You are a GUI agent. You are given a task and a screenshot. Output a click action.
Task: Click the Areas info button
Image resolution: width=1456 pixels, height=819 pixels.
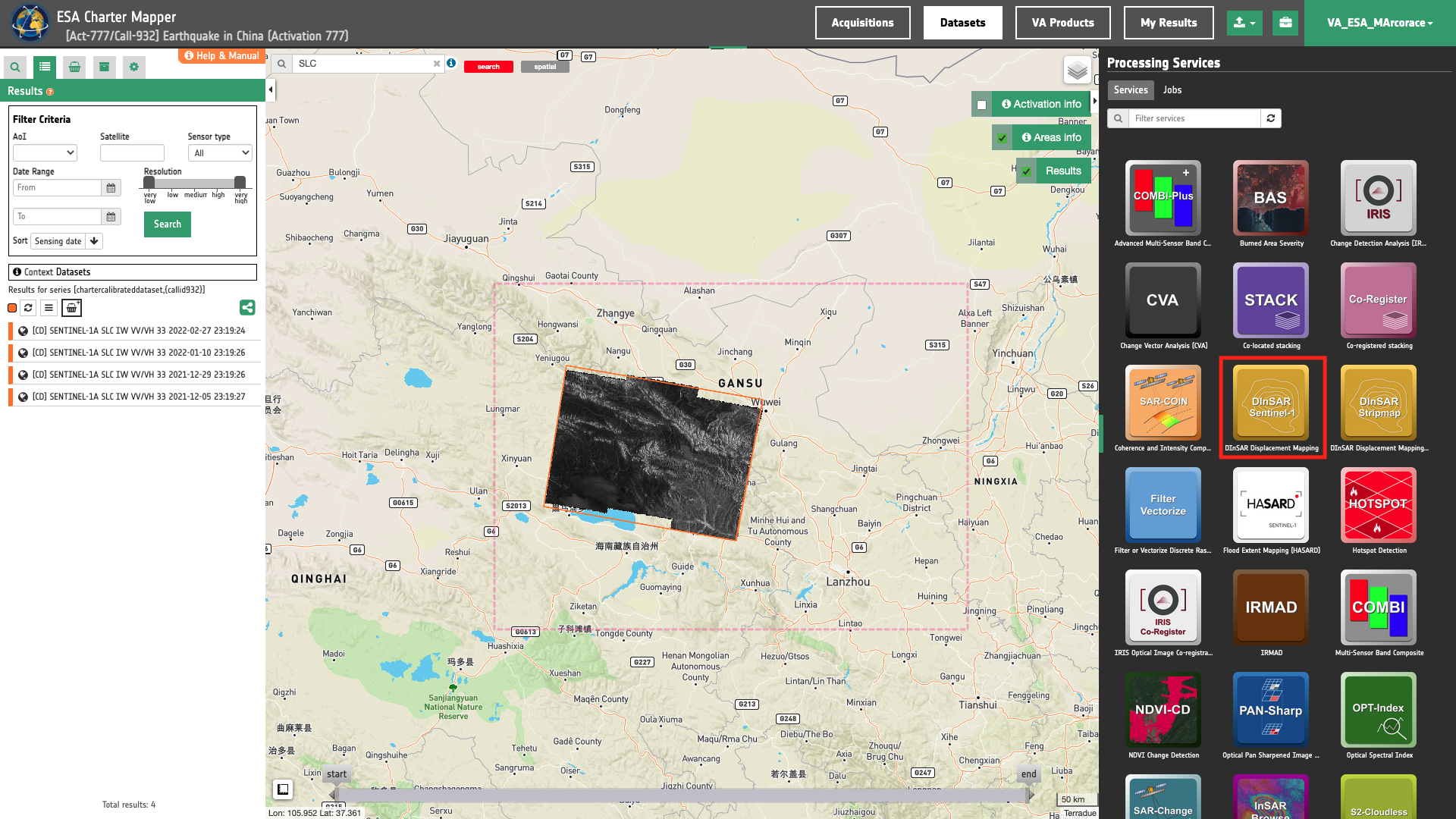click(x=1052, y=138)
